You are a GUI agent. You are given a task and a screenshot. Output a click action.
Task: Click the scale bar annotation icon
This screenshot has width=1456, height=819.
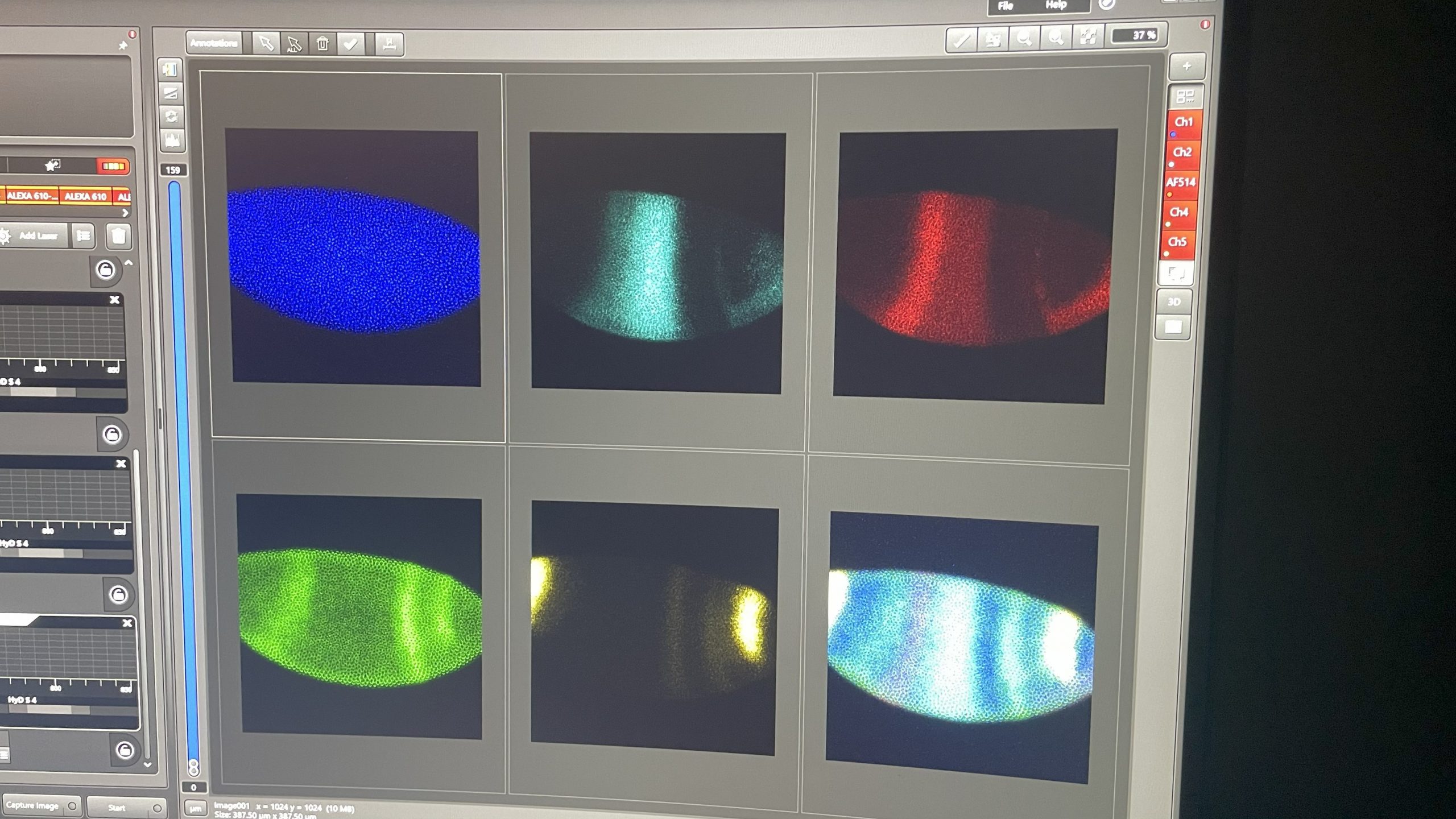390,44
